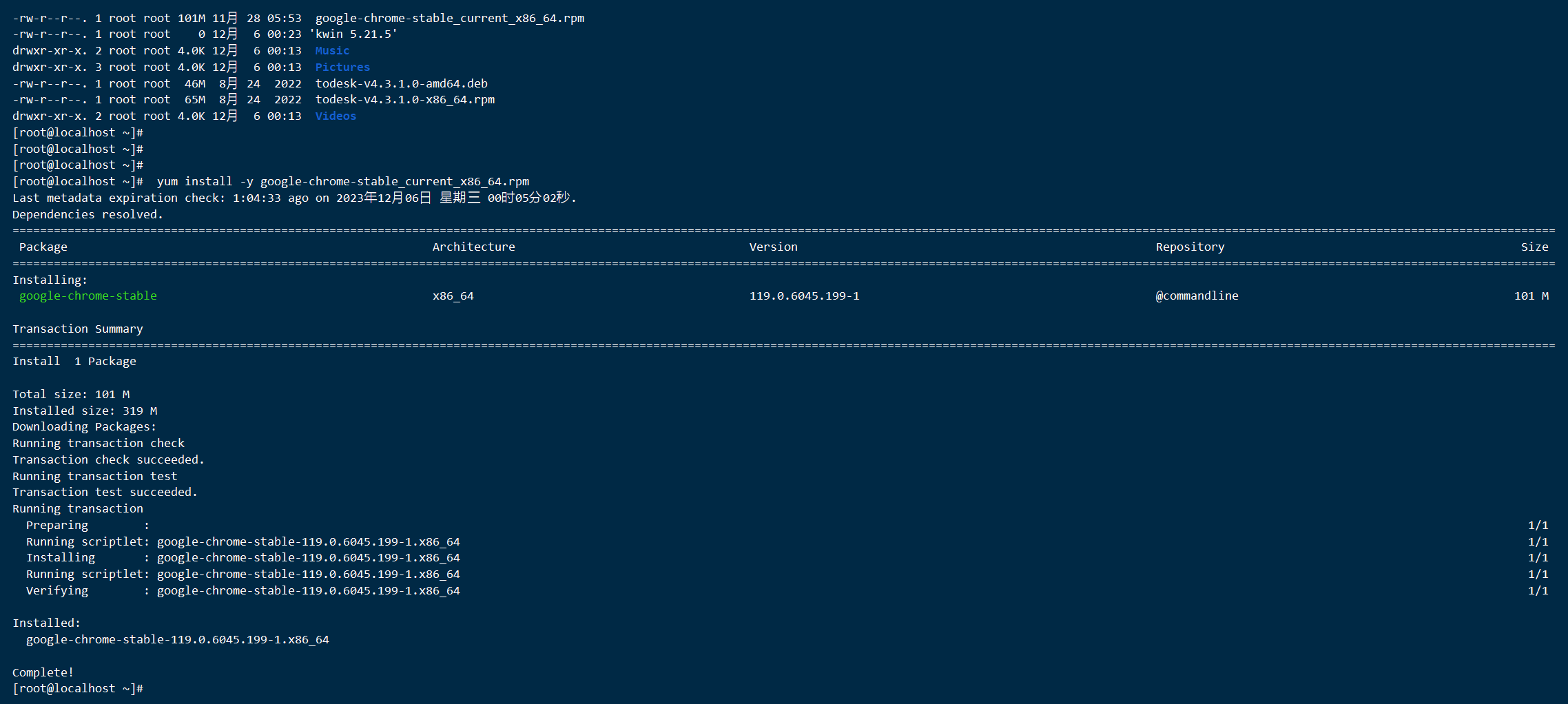Click the Downloading Packages: line

pos(85,427)
